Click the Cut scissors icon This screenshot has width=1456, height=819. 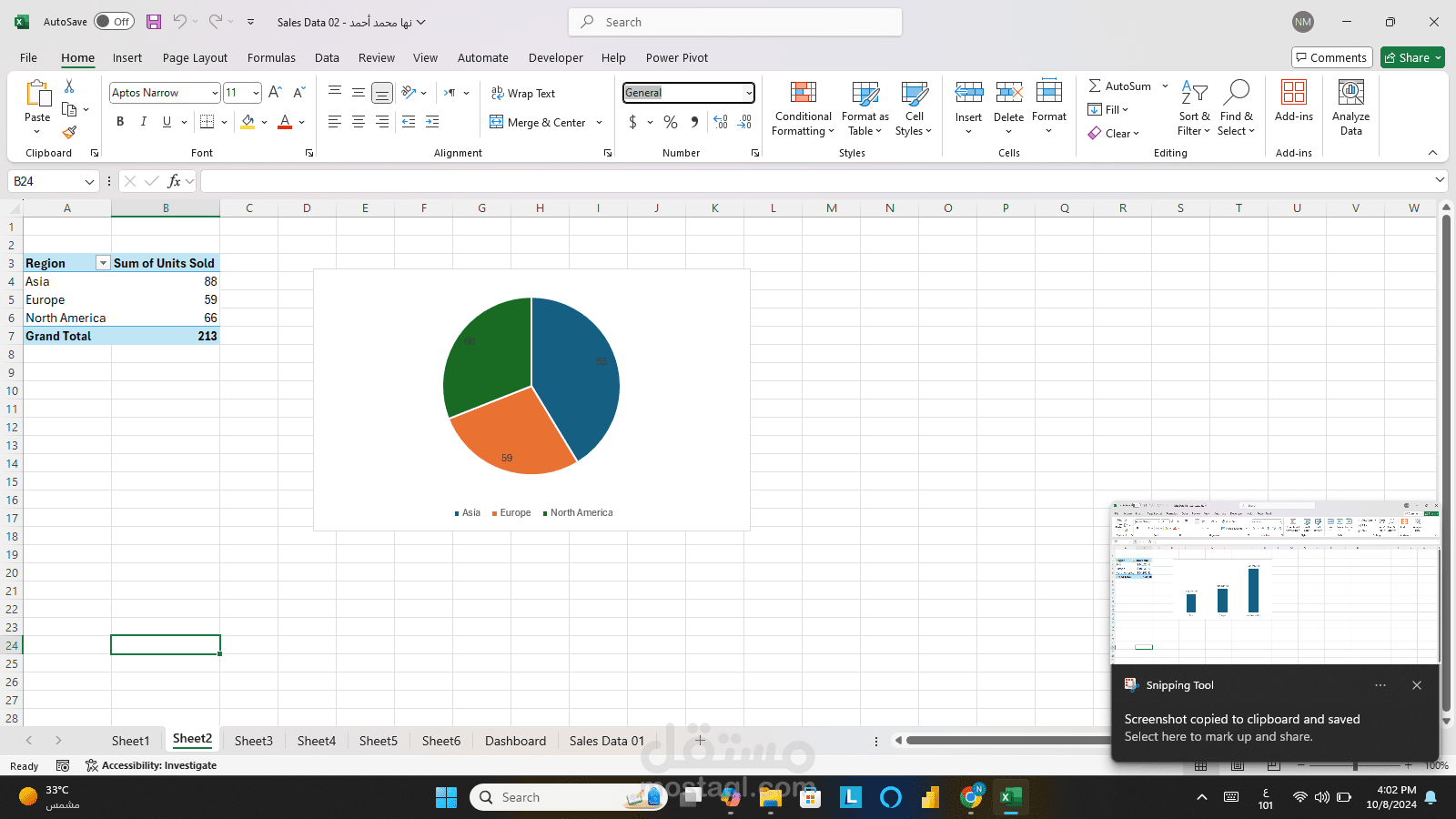[69, 86]
